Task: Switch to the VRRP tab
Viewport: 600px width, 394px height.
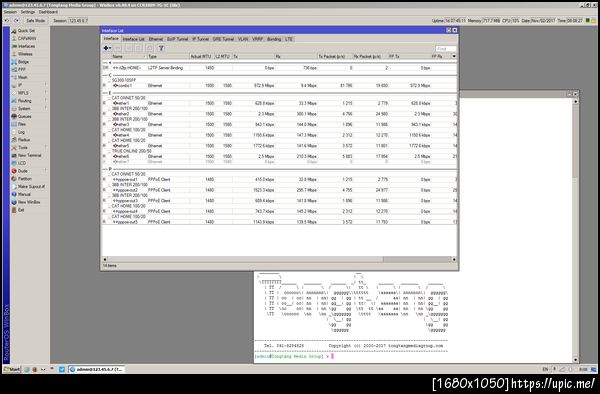Action: 258,39
